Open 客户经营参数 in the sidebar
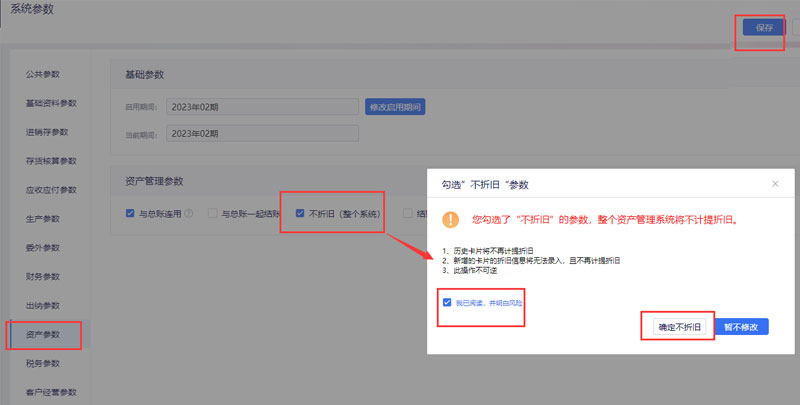800x405 pixels. click(51, 392)
